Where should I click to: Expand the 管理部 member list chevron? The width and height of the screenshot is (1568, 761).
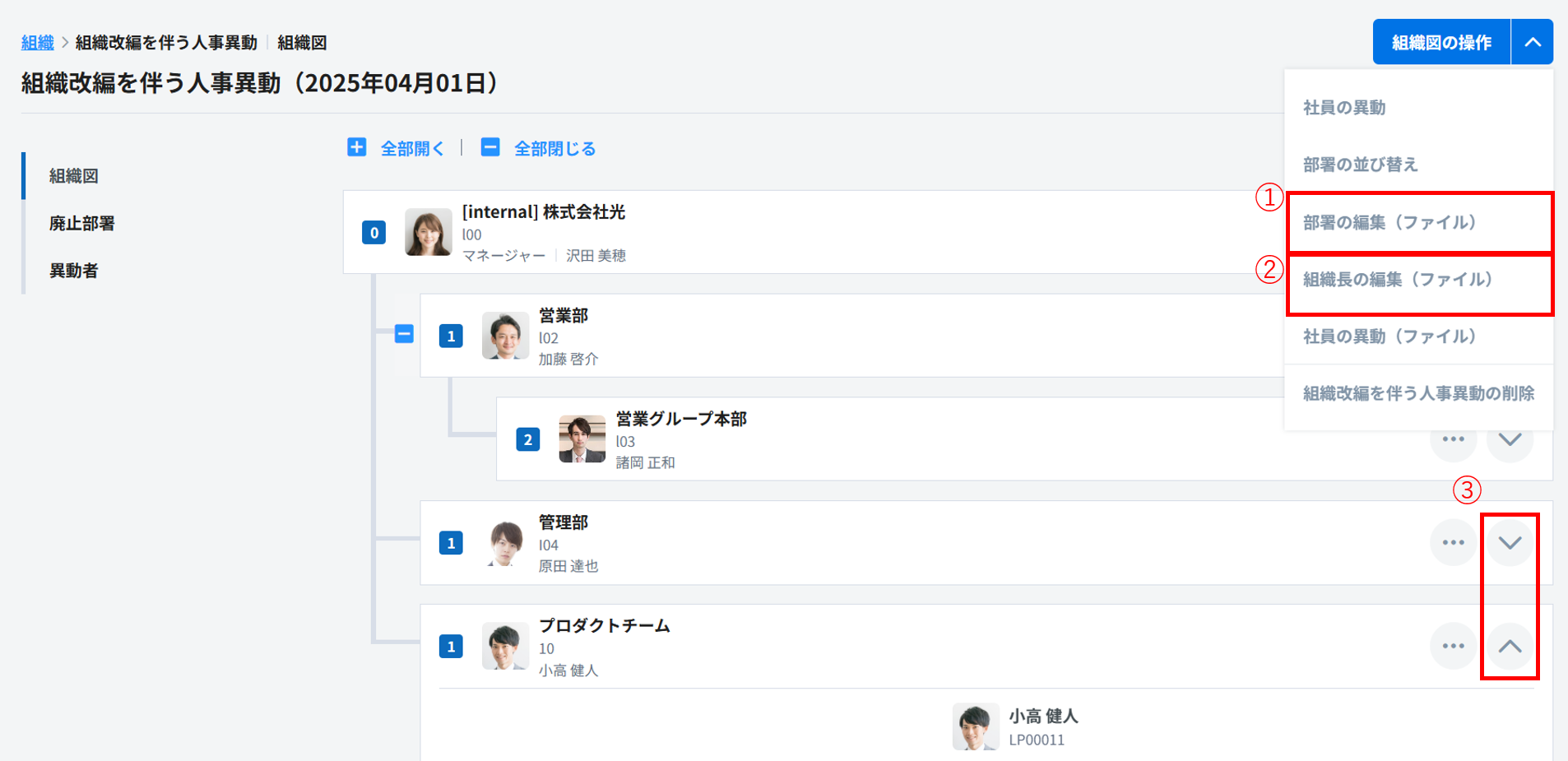click(1510, 543)
